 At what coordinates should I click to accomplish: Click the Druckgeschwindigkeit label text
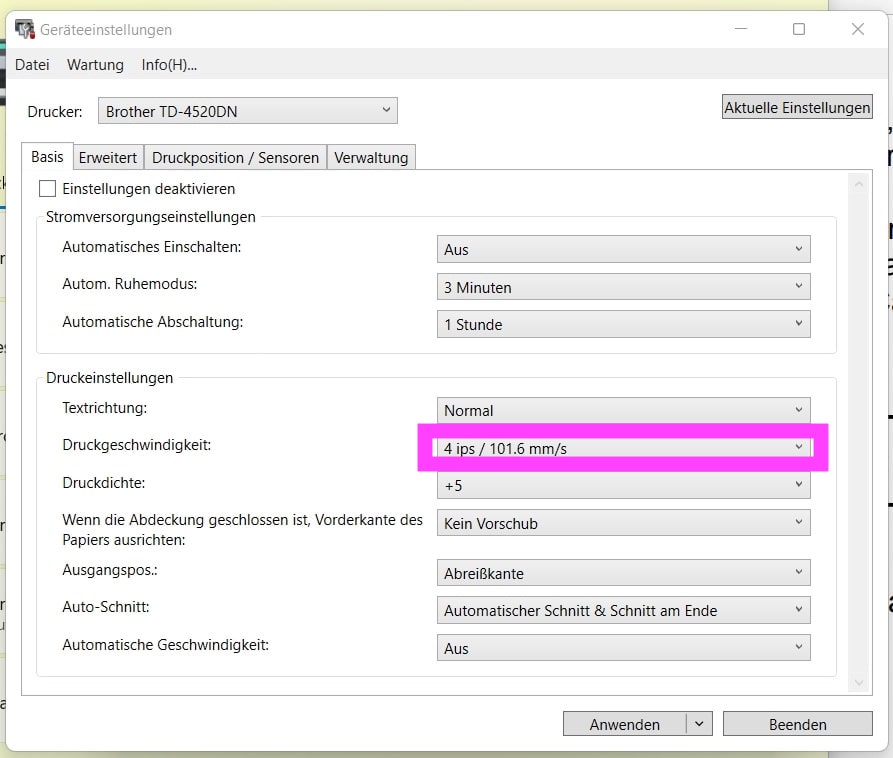tap(137, 445)
